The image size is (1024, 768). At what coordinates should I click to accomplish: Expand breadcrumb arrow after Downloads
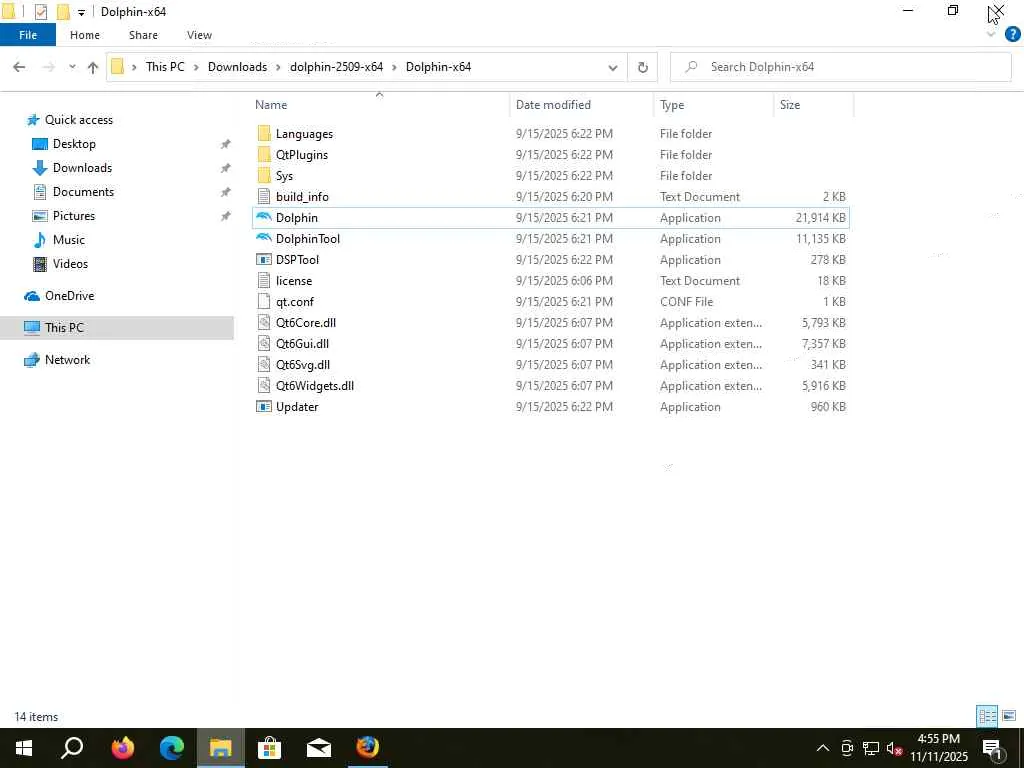coord(279,67)
